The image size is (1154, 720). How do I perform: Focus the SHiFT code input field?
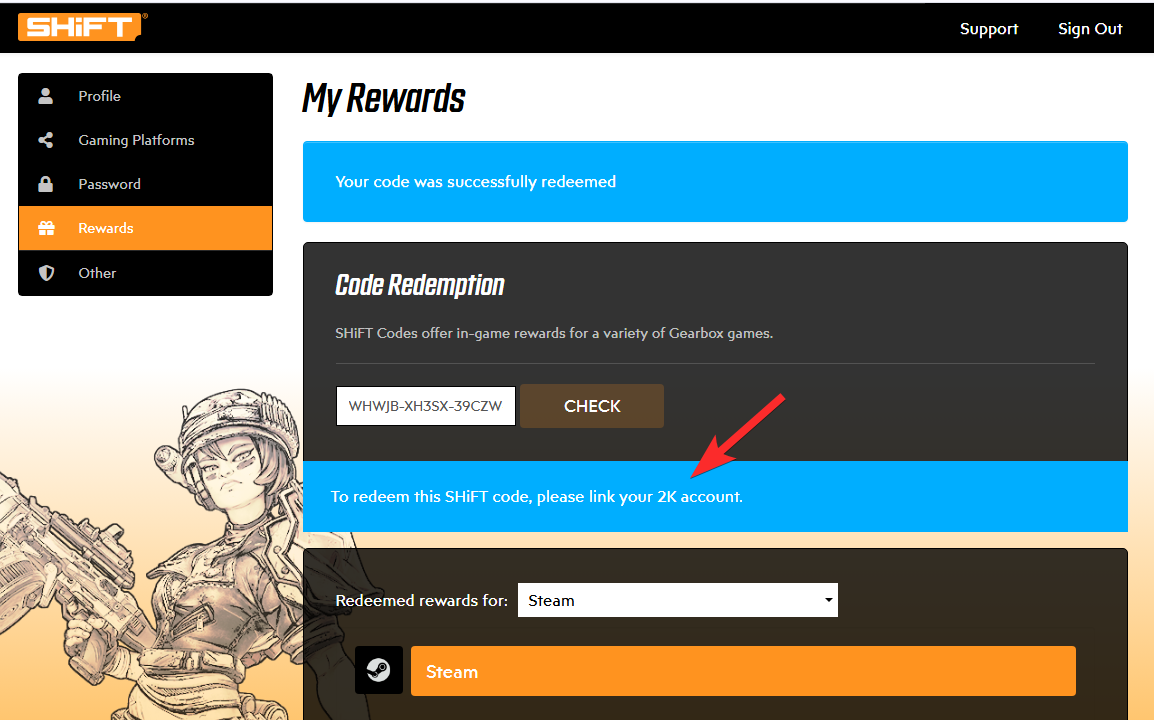coord(425,406)
